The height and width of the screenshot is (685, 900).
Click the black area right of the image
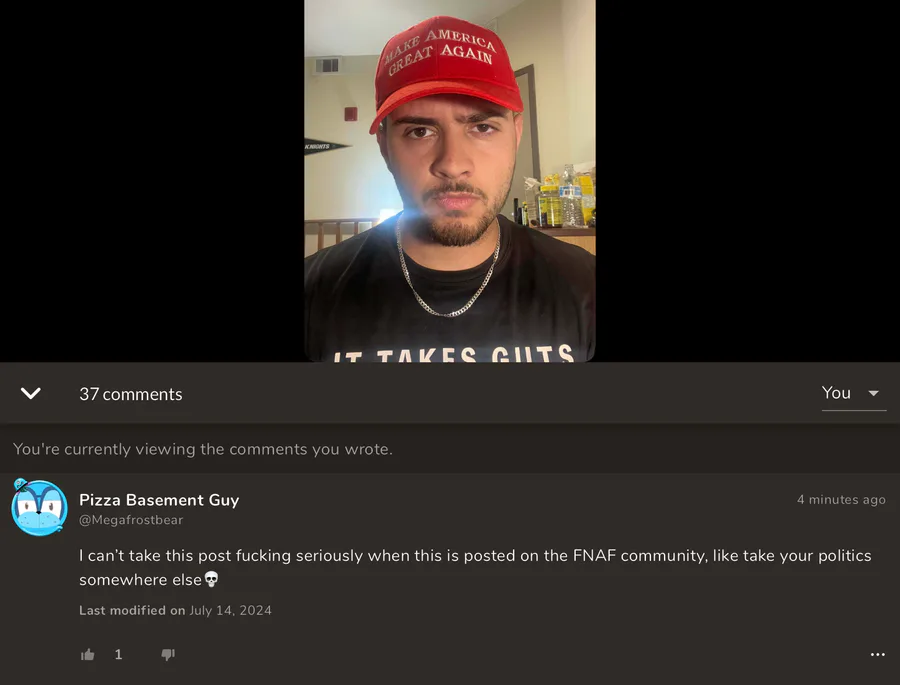[748, 181]
